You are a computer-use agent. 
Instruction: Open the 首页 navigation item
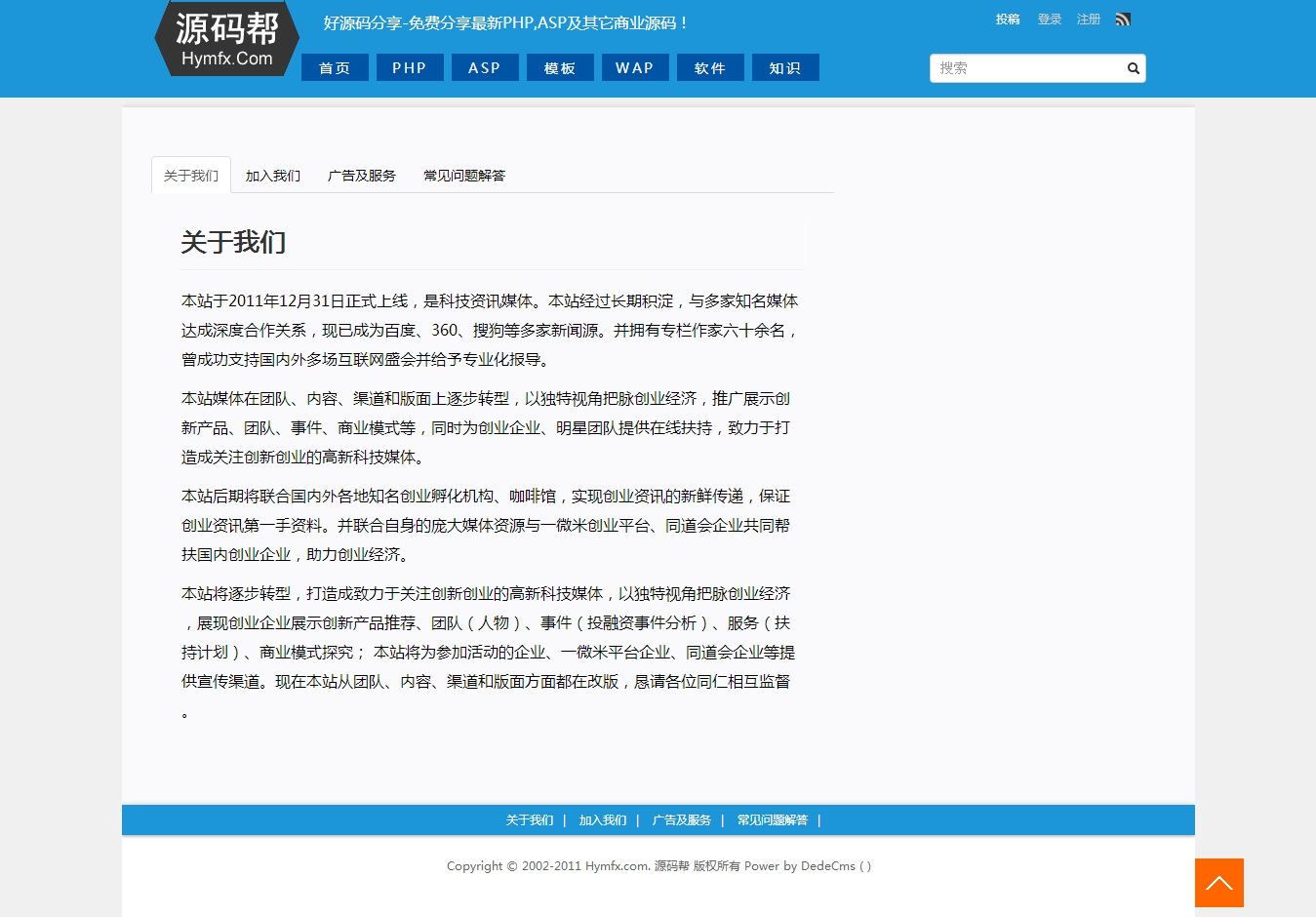(x=335, y=68)
